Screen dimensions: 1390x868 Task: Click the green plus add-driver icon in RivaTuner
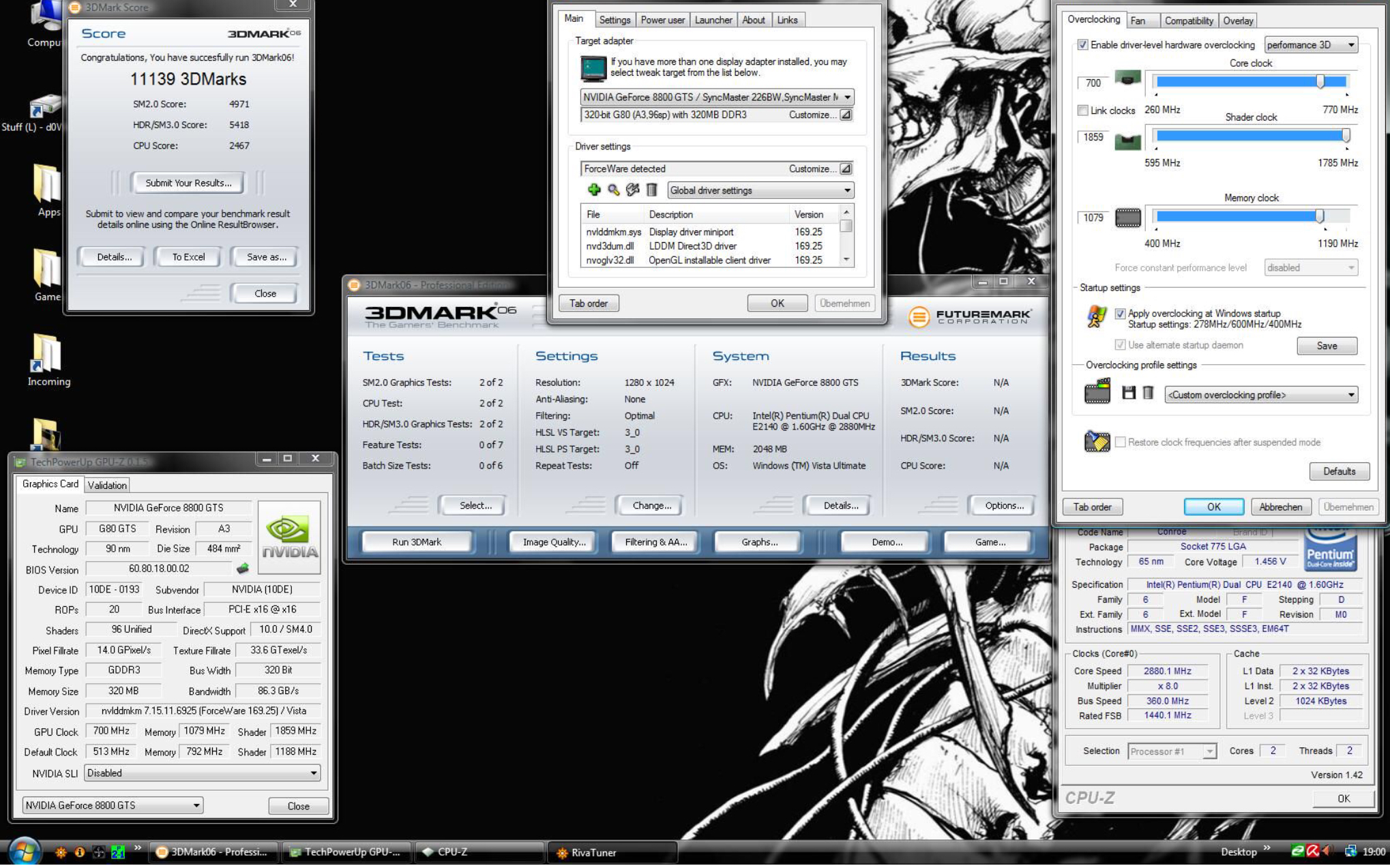(593, 190)
